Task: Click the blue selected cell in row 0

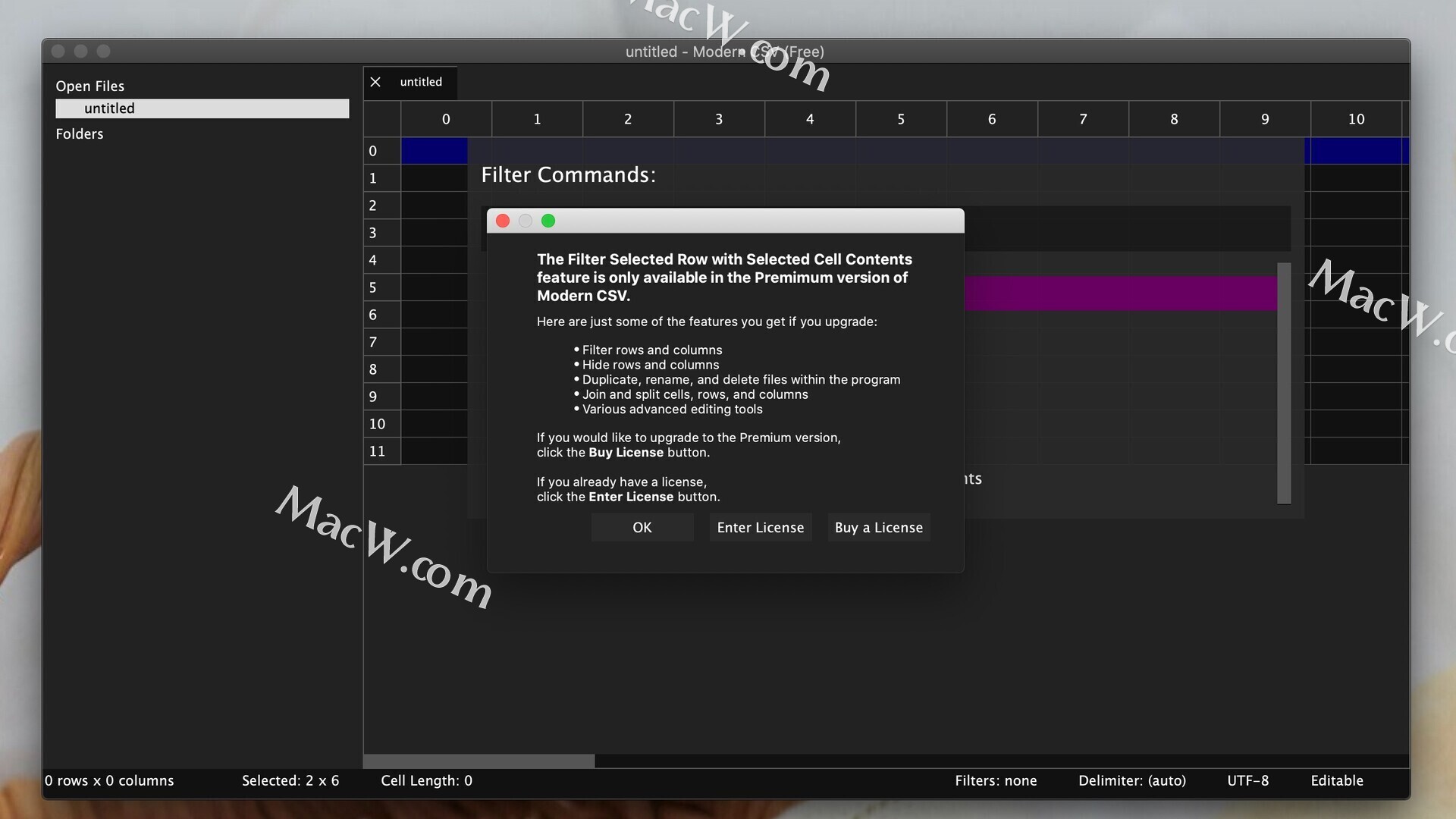Action: click(435, 151)
